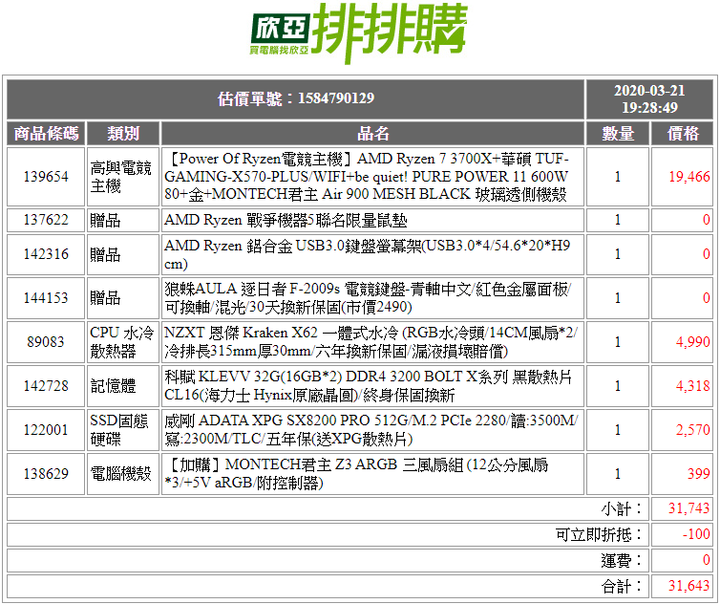Click price 4,990
This screenshot has height=604, width=720.
click(693, 342)
